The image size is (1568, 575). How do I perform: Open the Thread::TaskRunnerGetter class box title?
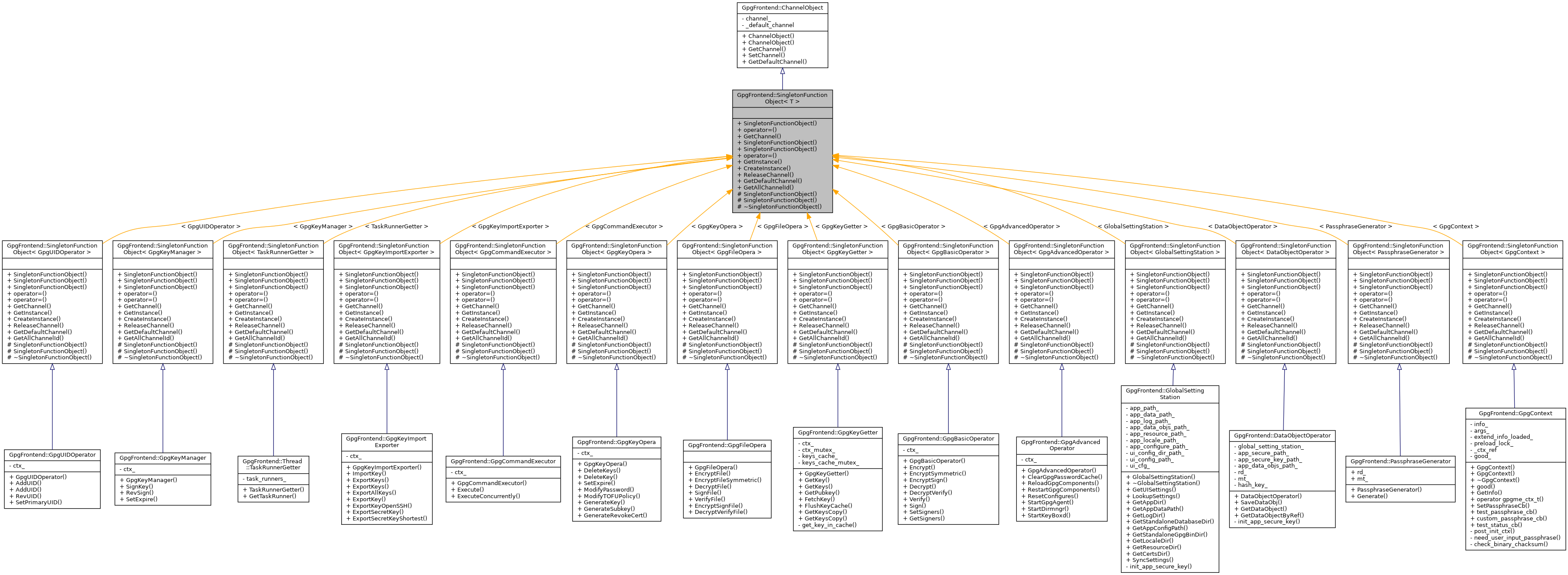[273, 465]
